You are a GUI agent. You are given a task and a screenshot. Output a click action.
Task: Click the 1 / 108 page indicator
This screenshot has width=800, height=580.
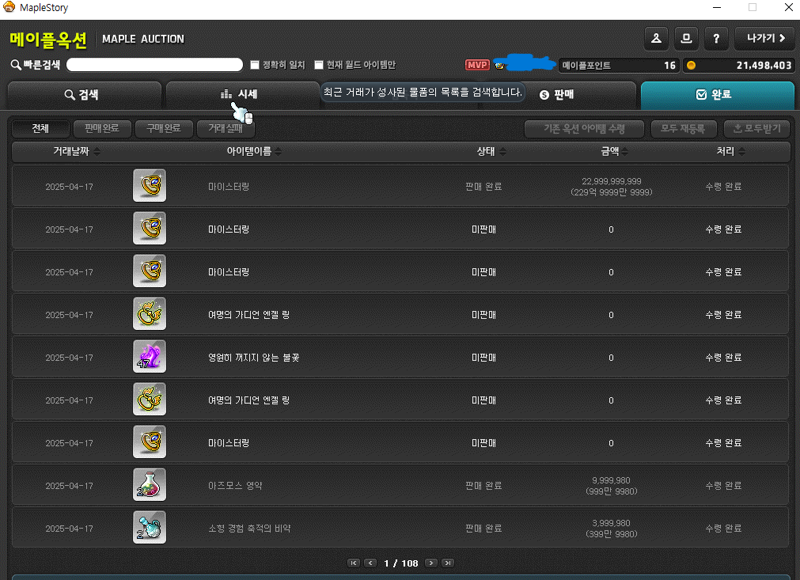click(401, 563)
